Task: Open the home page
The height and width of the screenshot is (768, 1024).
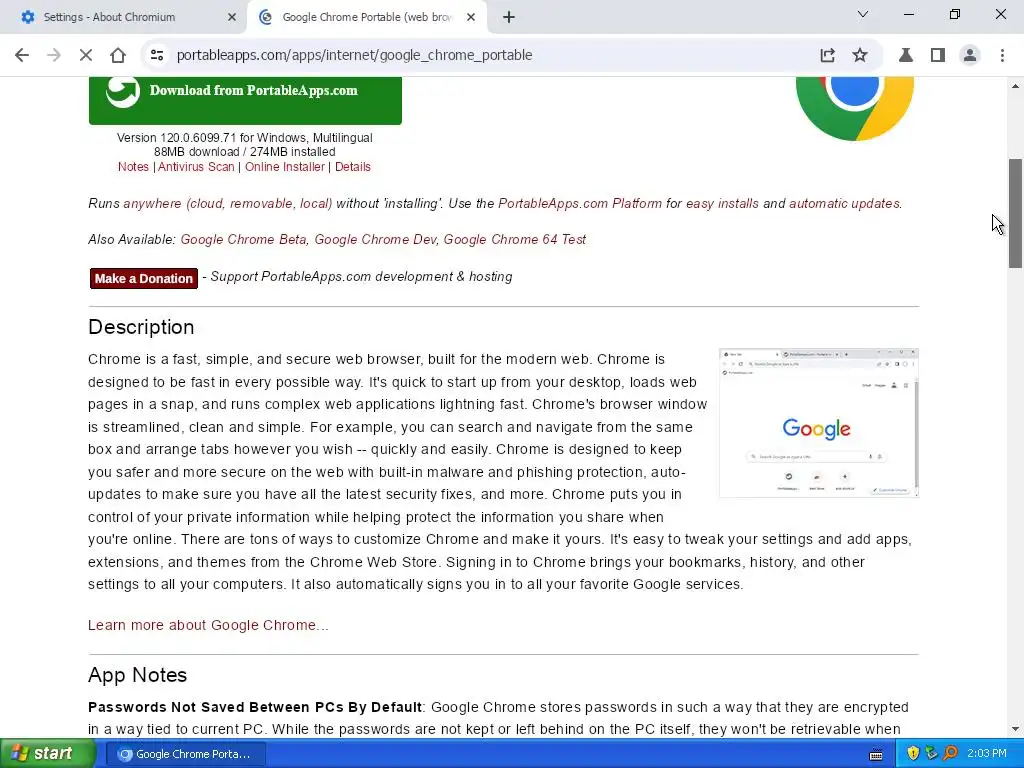Action: pos(118,56)
